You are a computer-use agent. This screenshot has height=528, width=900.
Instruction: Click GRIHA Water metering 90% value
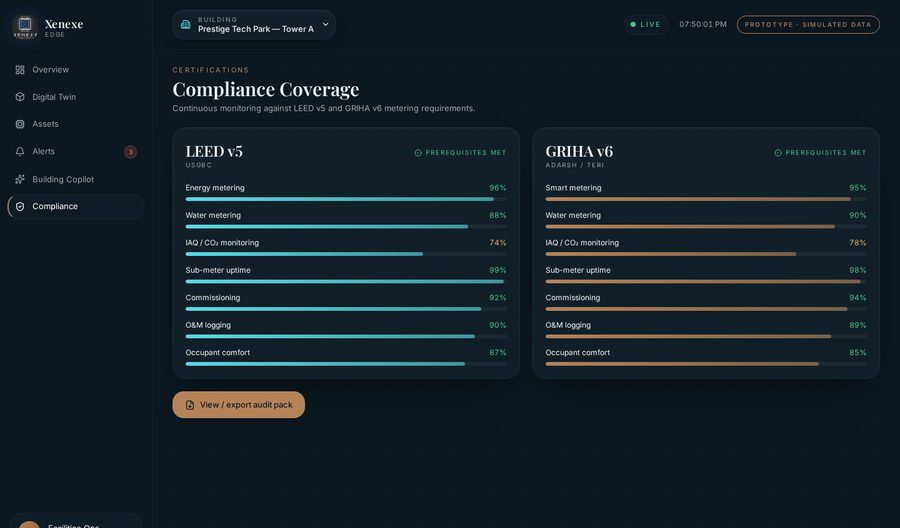858,215
